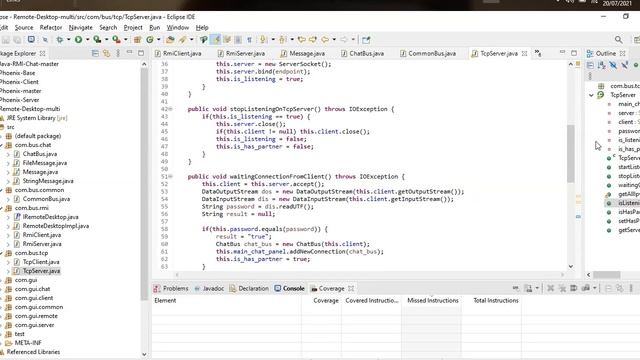This screenshot has width=640, height=360.
Task: Click the Debug bug icon in toolbar
Action: (x=60, y=40)
